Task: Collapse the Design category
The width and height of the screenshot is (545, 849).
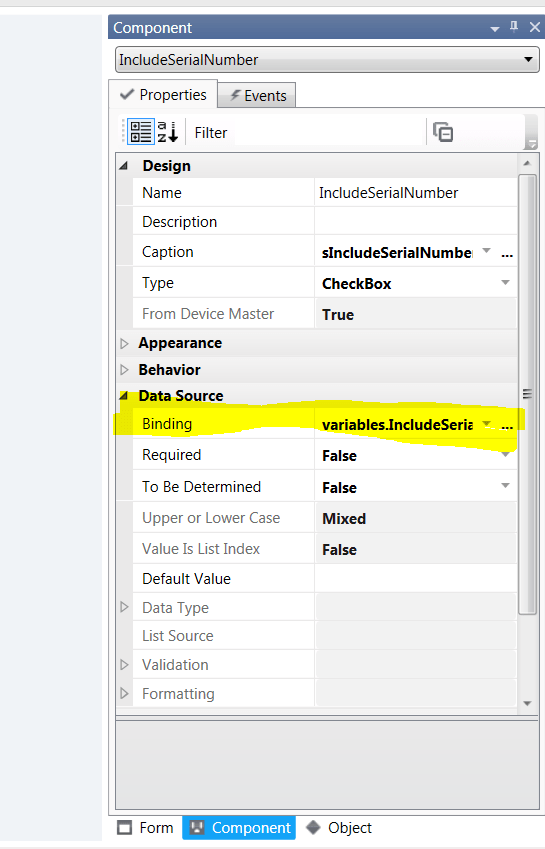Action: [124, 166]
